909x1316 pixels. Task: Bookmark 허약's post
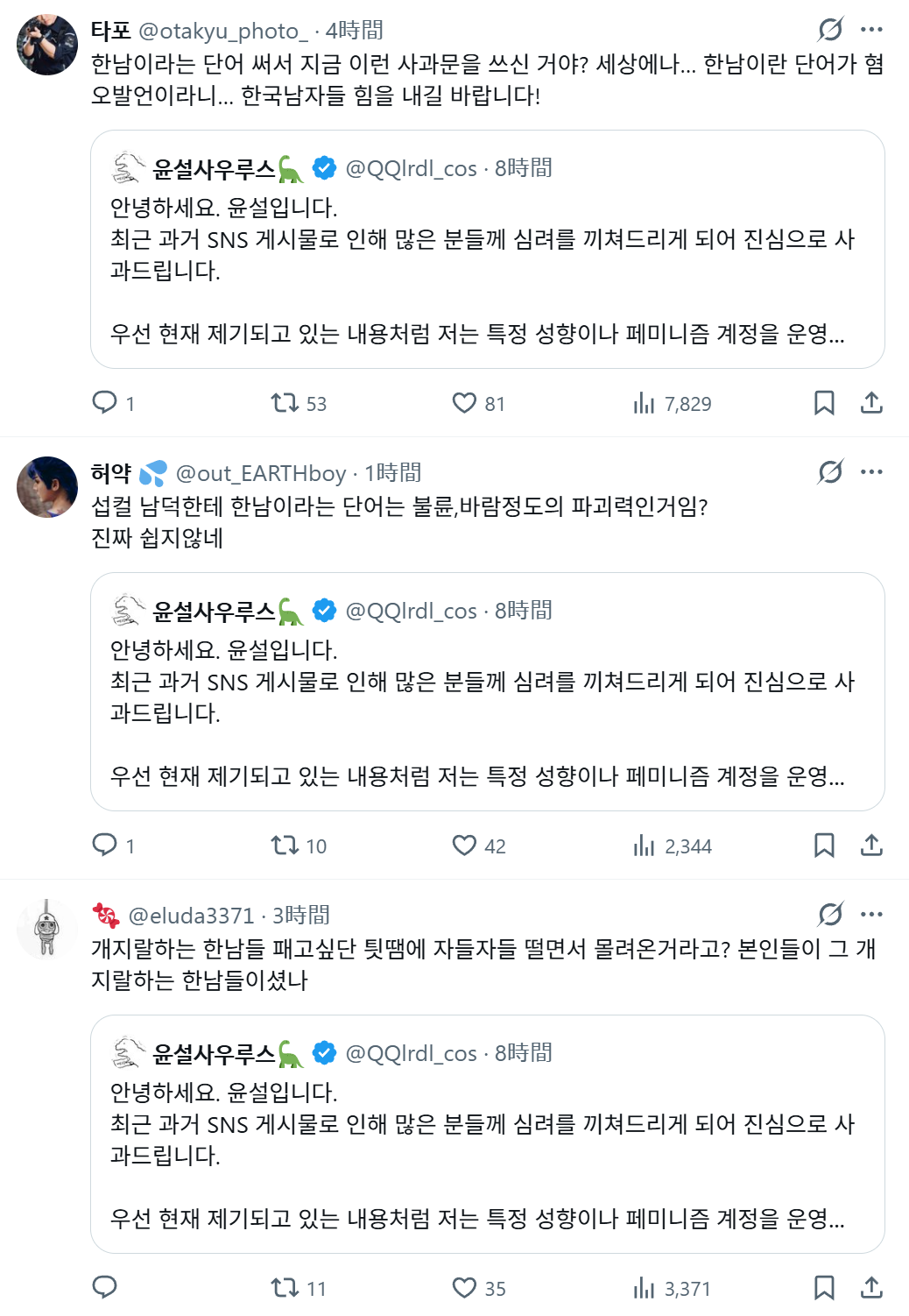click(824, 845)
